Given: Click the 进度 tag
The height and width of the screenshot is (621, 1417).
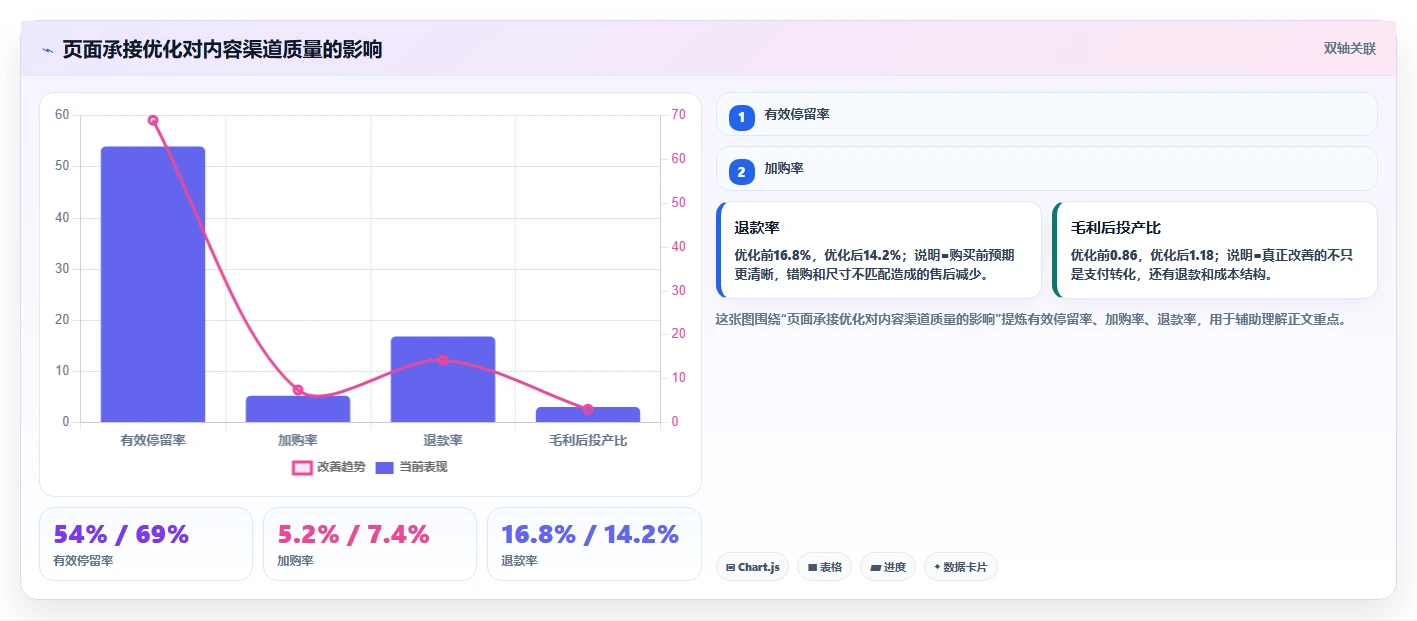Looking at the screenshot, I should pos(888,567).
